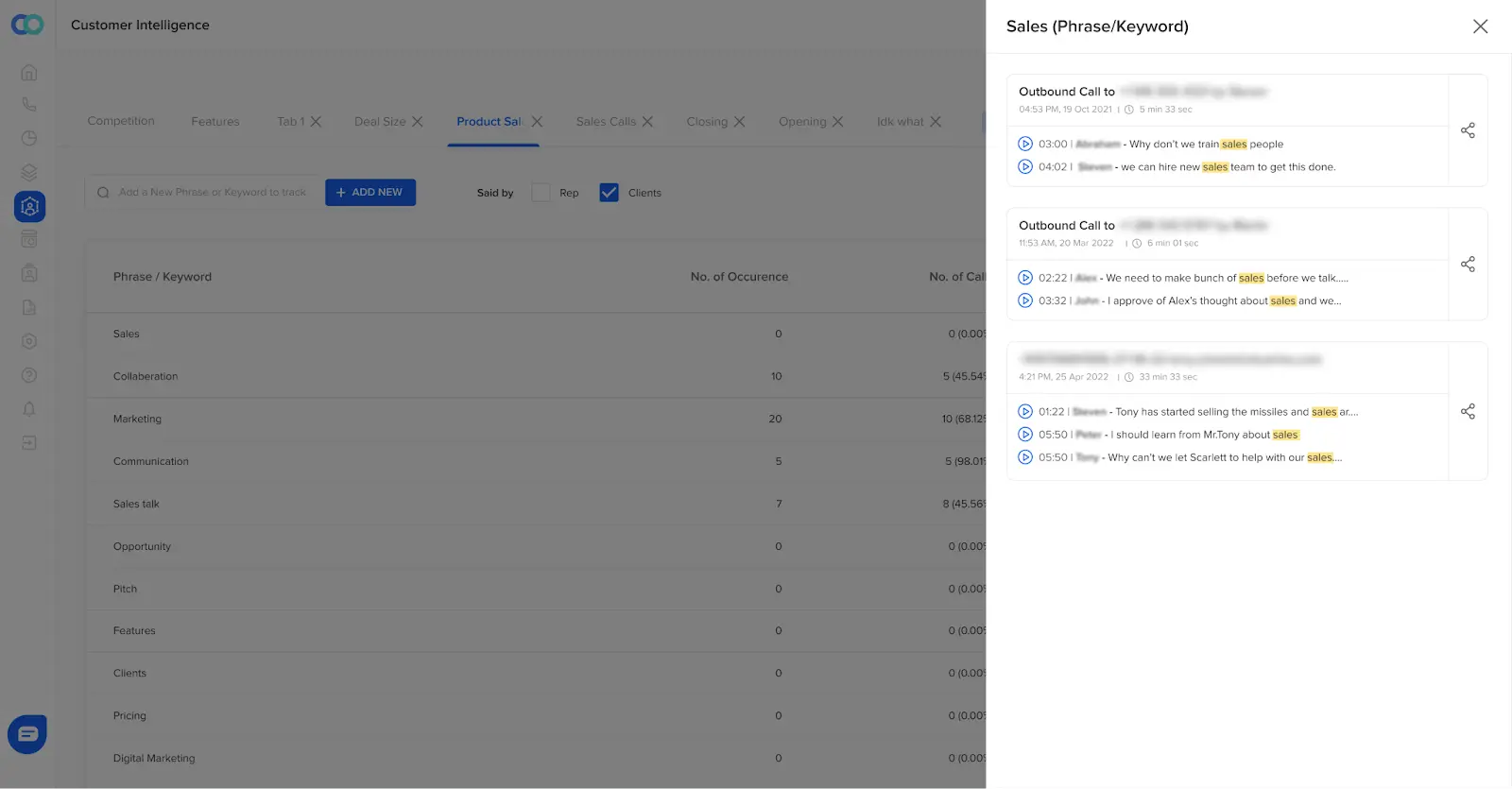Open the calls phone icon in sidebar
The height and width of the screenshot is (789, 1512).
pyautogui.click(x=29, y=105)
